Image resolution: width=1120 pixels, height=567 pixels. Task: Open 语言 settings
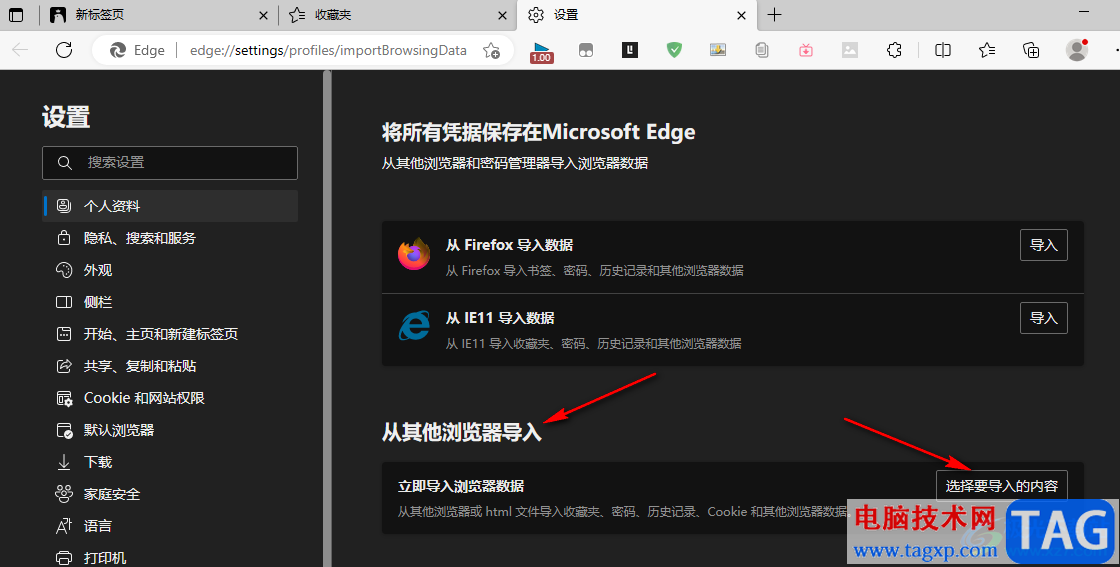[170, 526]
